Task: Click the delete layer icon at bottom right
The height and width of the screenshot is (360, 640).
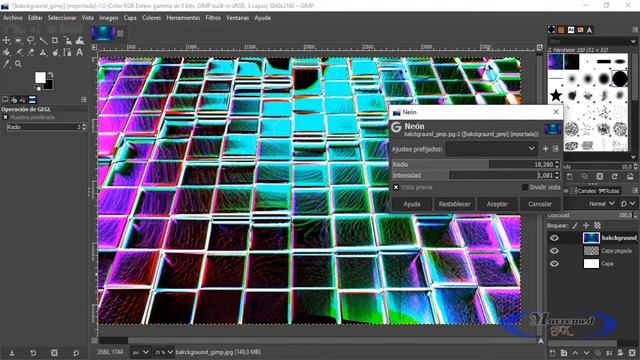Action: click(632, 353)
